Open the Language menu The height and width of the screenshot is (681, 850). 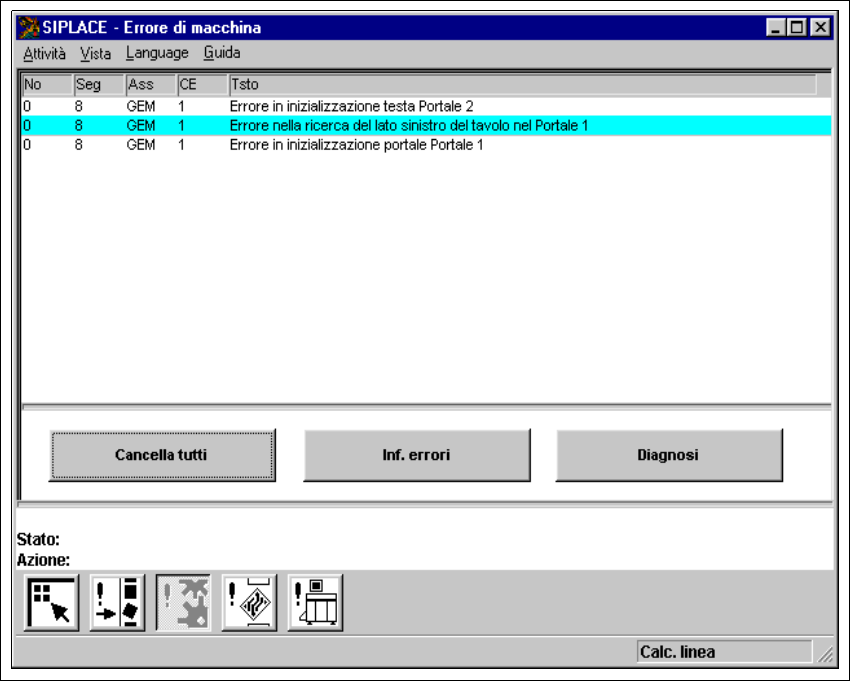[x=157, y=53]
